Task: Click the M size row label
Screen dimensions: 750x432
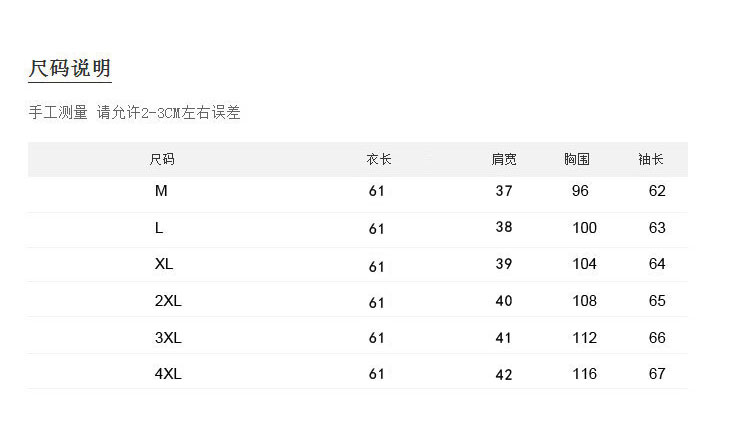Action: pyautogui.click(x=161, y=191)
